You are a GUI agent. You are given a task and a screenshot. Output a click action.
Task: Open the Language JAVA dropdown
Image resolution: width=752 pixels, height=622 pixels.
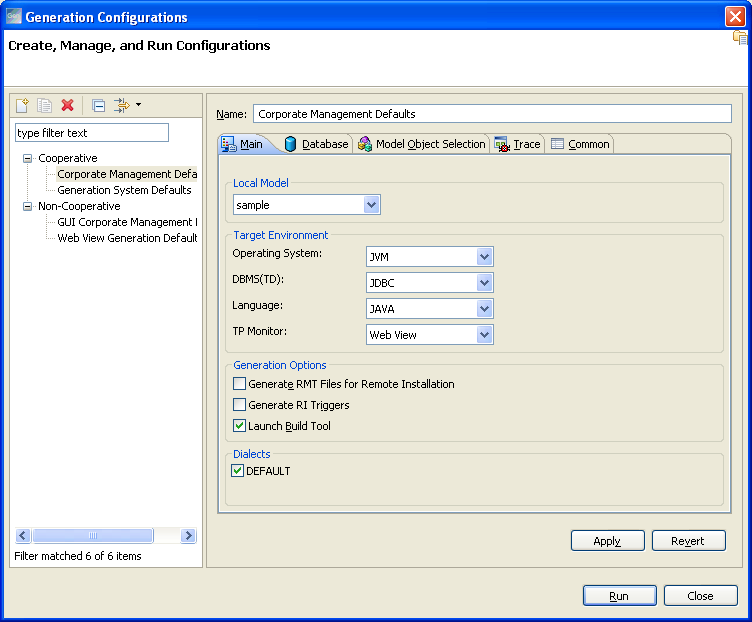point(484,308)
